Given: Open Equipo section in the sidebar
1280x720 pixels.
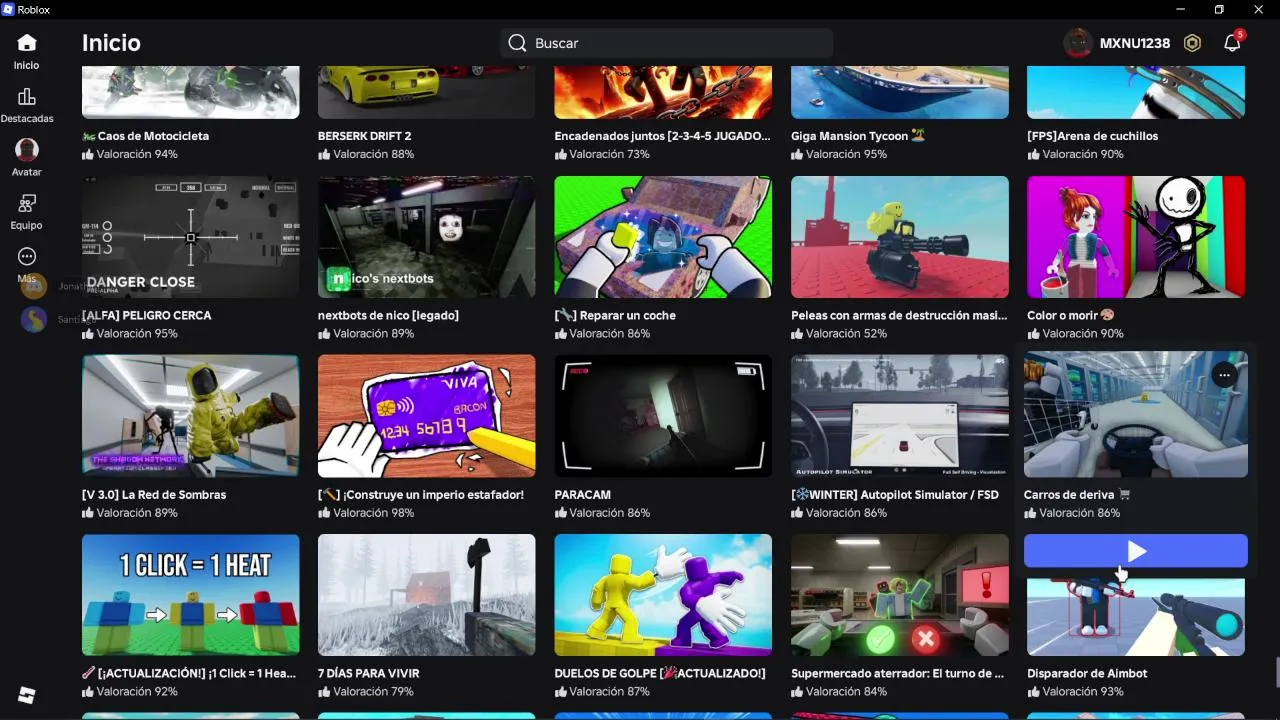Looking at the screenshot, I should click(x=27, y=204).
